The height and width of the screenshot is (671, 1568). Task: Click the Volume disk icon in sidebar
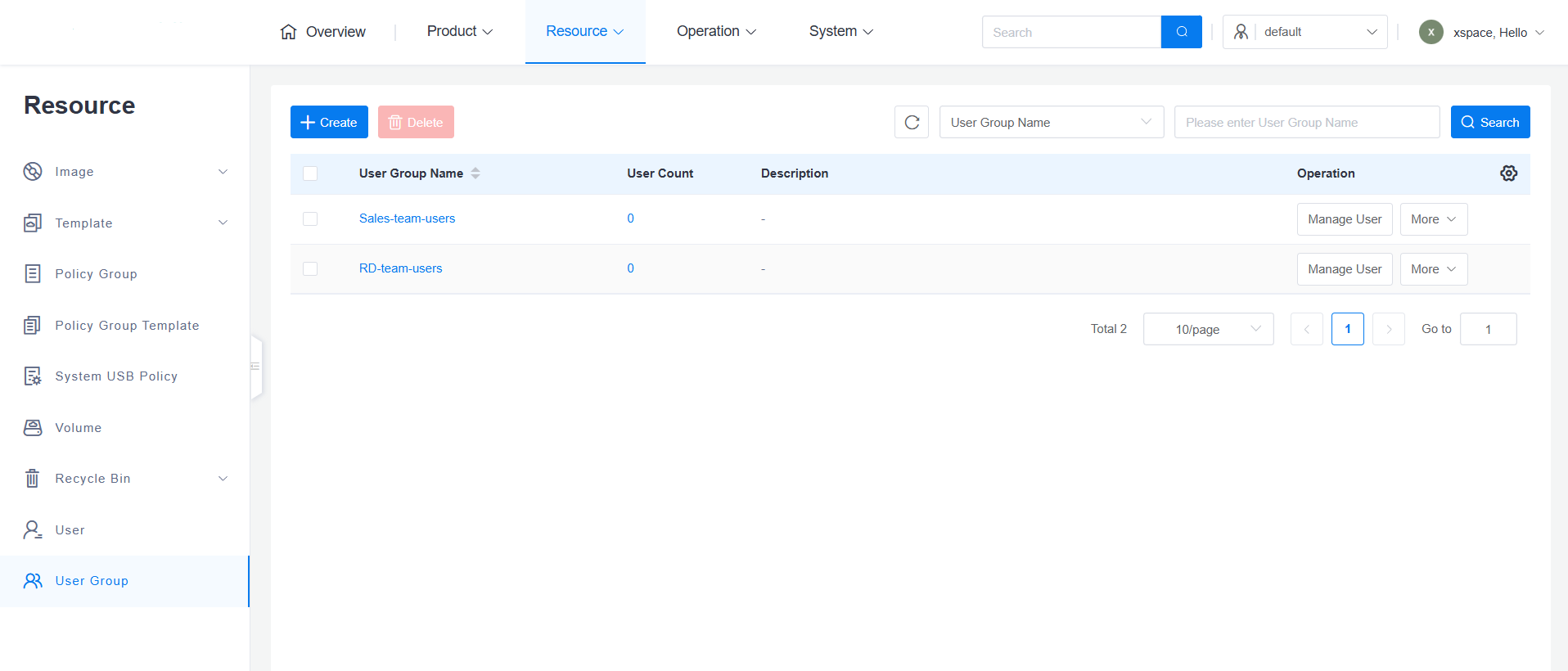tap(33, 428)
